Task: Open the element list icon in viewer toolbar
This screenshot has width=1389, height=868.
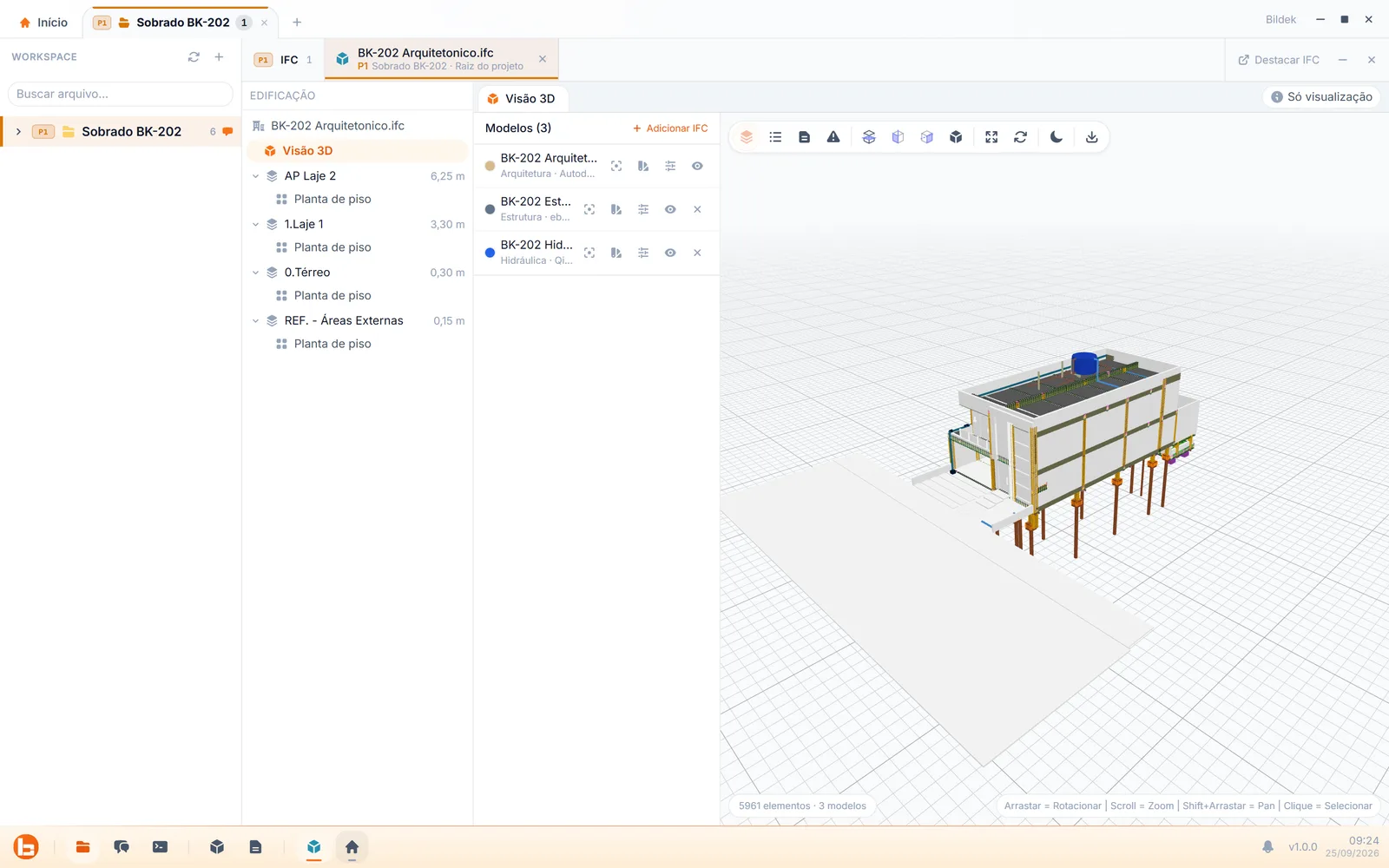Action: click(x=775, y=137)
